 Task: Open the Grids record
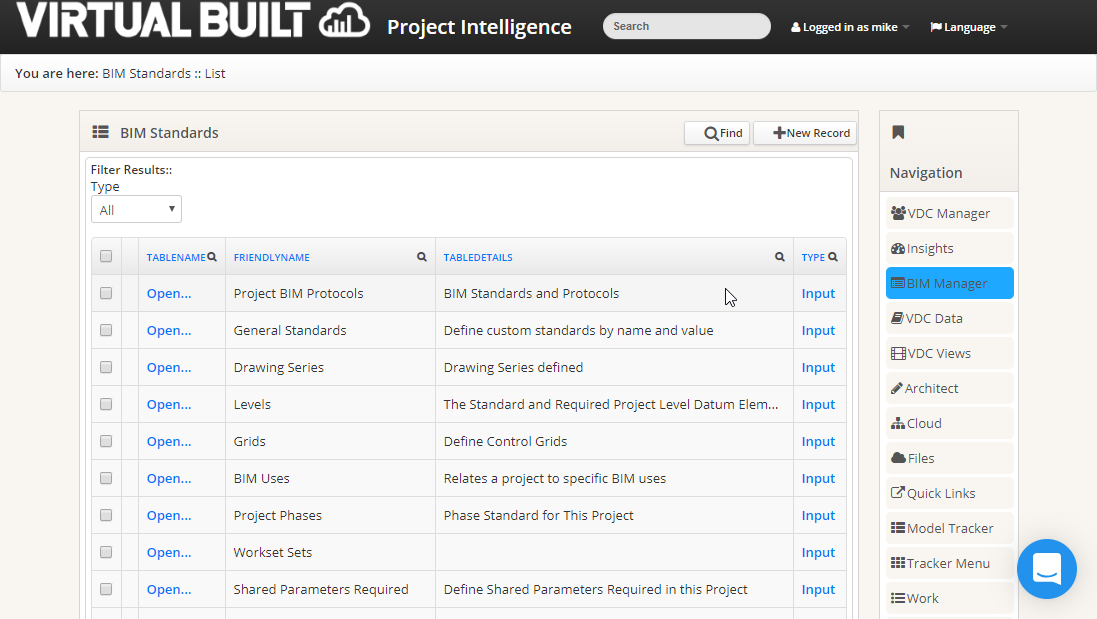coord(169,442)
